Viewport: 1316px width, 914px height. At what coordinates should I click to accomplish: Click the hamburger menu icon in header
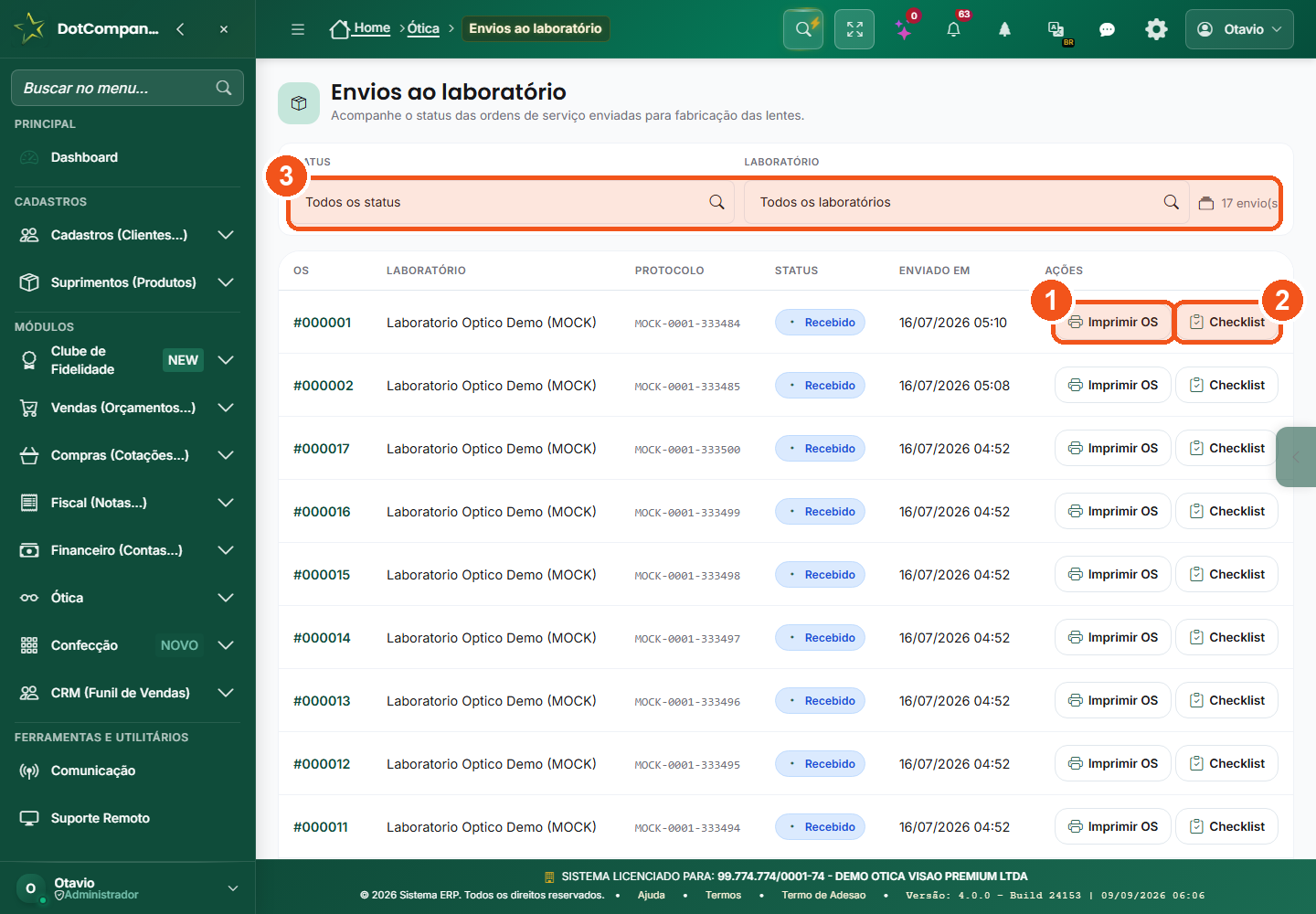click(x=298, y=29)
